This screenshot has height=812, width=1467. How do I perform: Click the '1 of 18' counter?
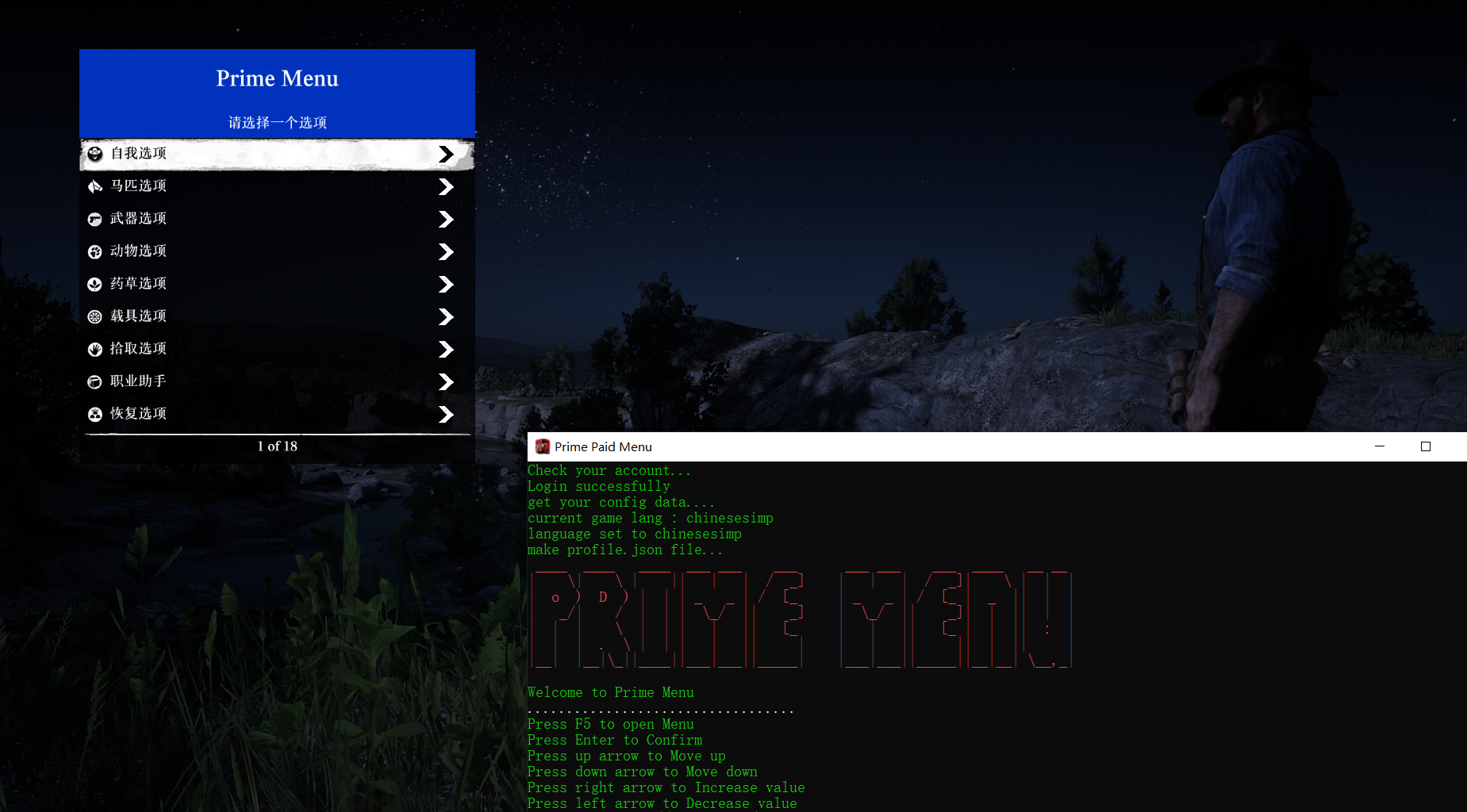pos(278,446)
